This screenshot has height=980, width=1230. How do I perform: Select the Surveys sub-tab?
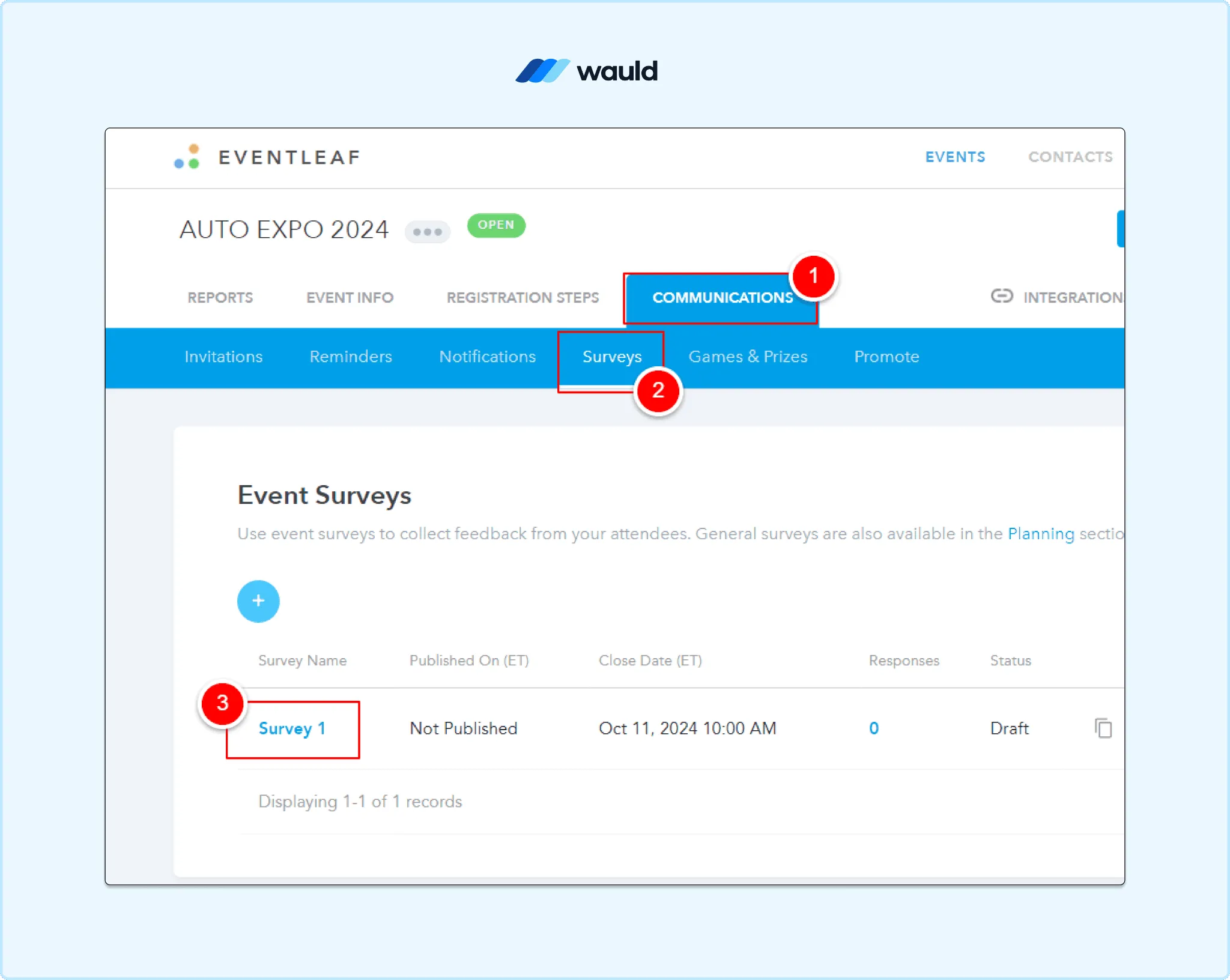pos(612,357)
